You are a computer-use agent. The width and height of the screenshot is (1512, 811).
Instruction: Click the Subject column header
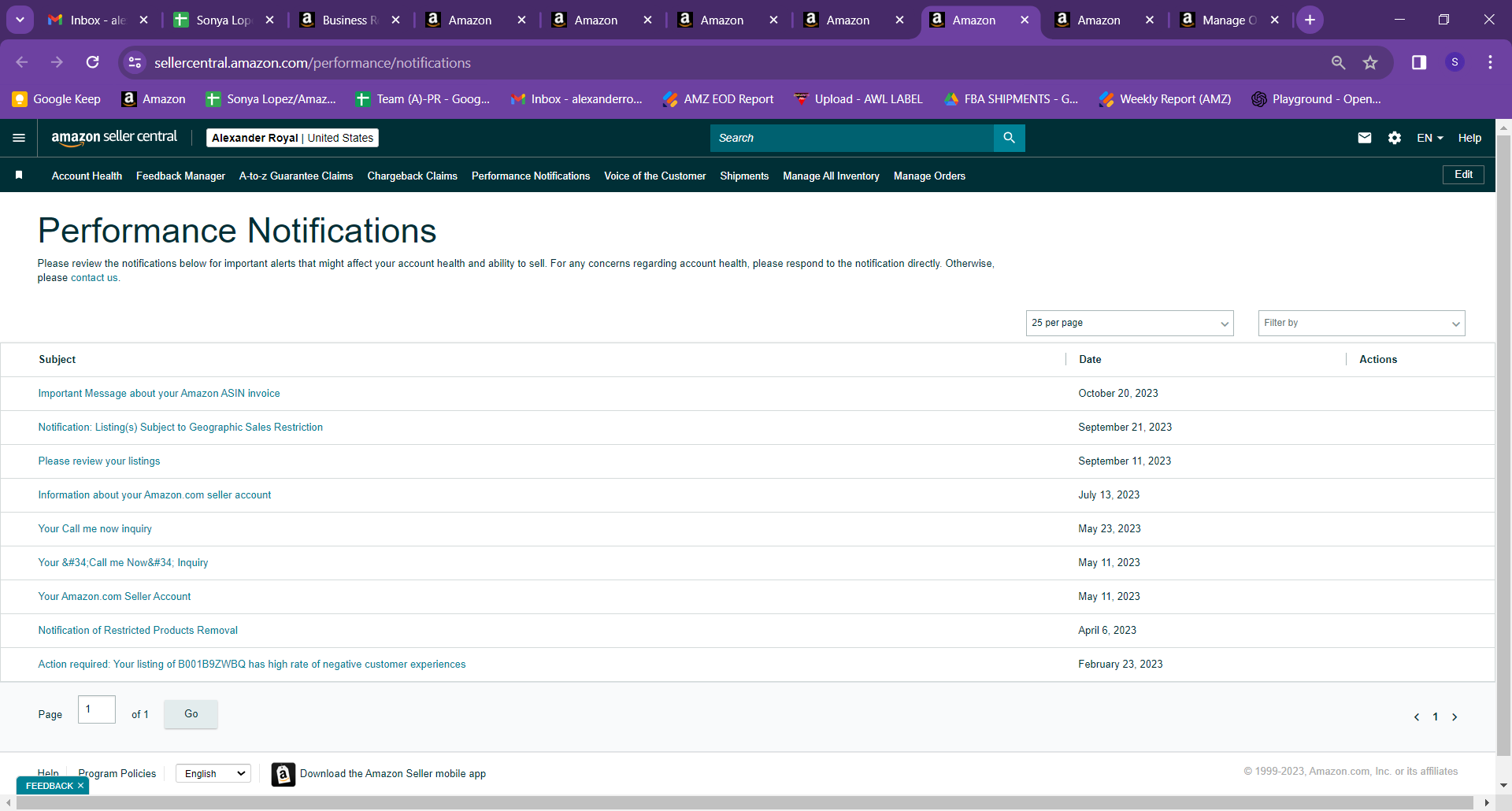(57, 360)
